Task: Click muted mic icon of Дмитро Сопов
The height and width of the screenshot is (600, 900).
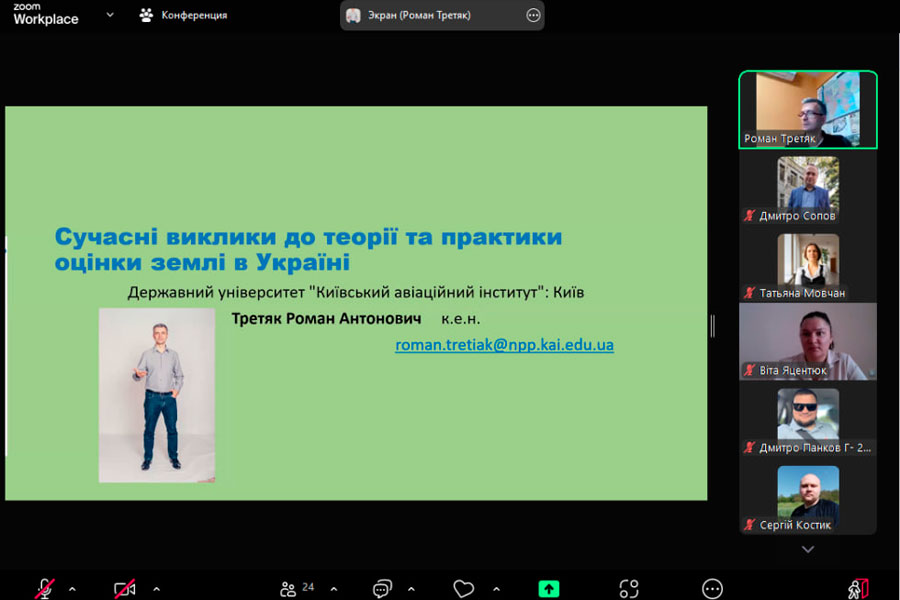Action: 749,216
